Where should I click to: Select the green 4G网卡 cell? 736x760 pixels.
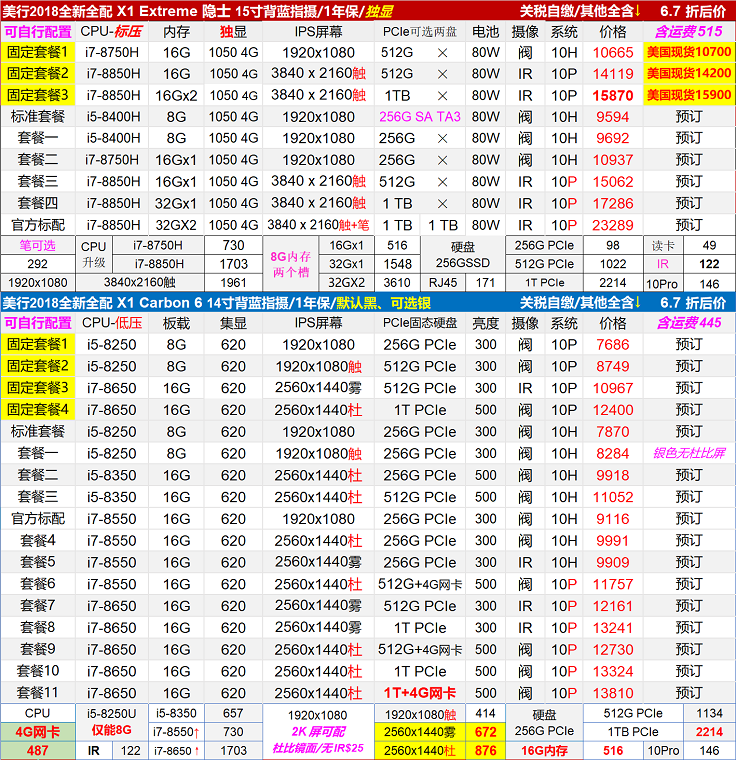[38, 732]
